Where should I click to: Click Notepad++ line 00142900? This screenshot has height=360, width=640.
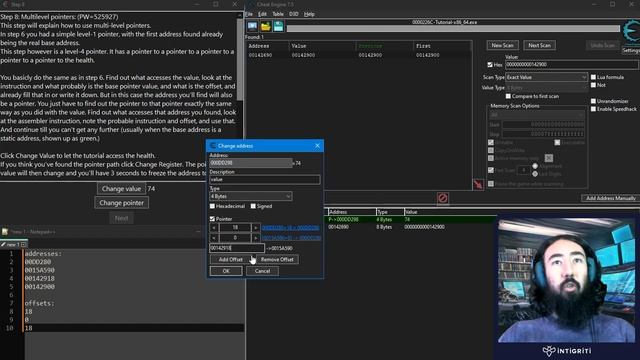coord(40,287)
